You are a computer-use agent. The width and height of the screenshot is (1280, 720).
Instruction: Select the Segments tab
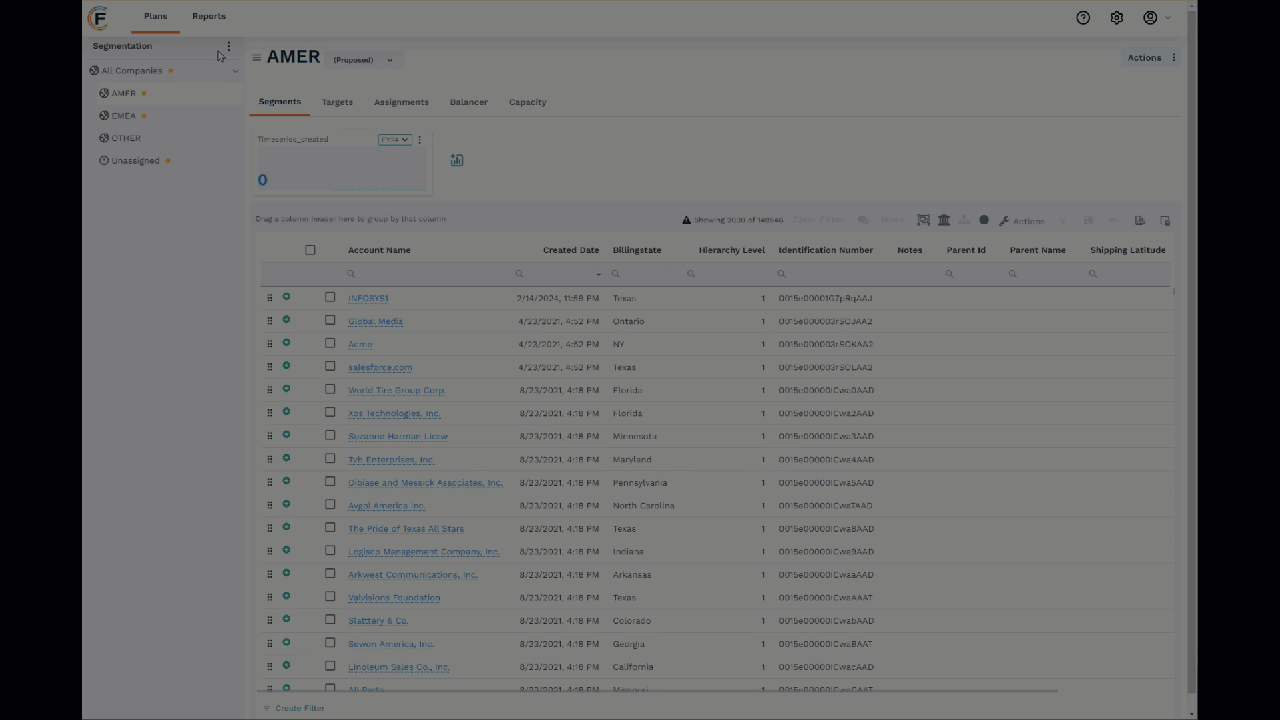click(279, 102)
